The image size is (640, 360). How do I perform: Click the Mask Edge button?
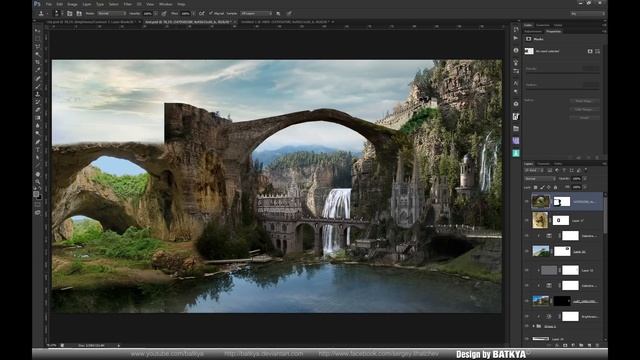click(x=584, y=101)
